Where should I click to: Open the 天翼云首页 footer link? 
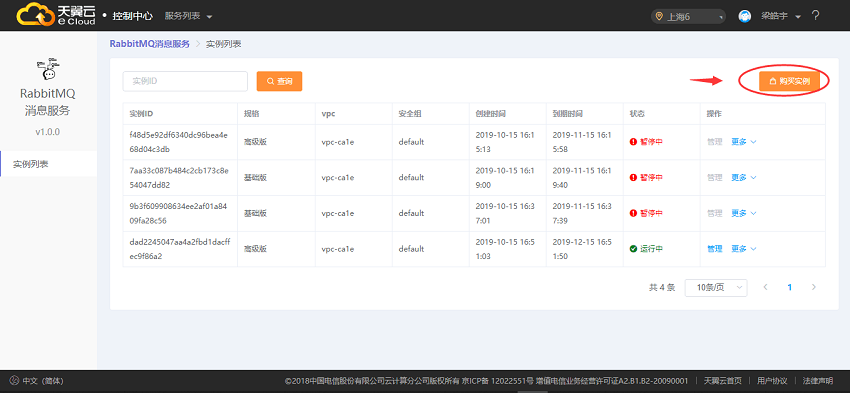point(723,381)
